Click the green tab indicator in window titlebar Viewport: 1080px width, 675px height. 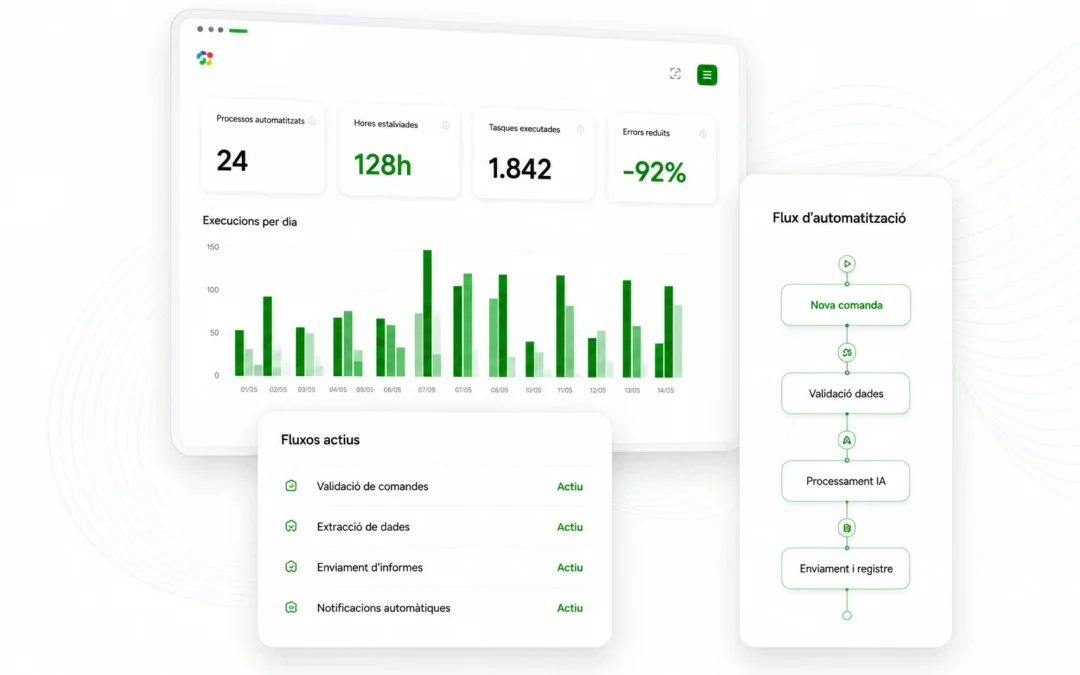click(x=238, y=30)
